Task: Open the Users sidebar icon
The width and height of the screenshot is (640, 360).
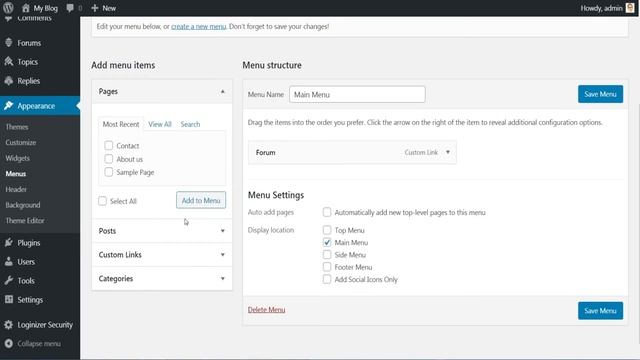Action: pyautogui.click(x=9, y=262)
